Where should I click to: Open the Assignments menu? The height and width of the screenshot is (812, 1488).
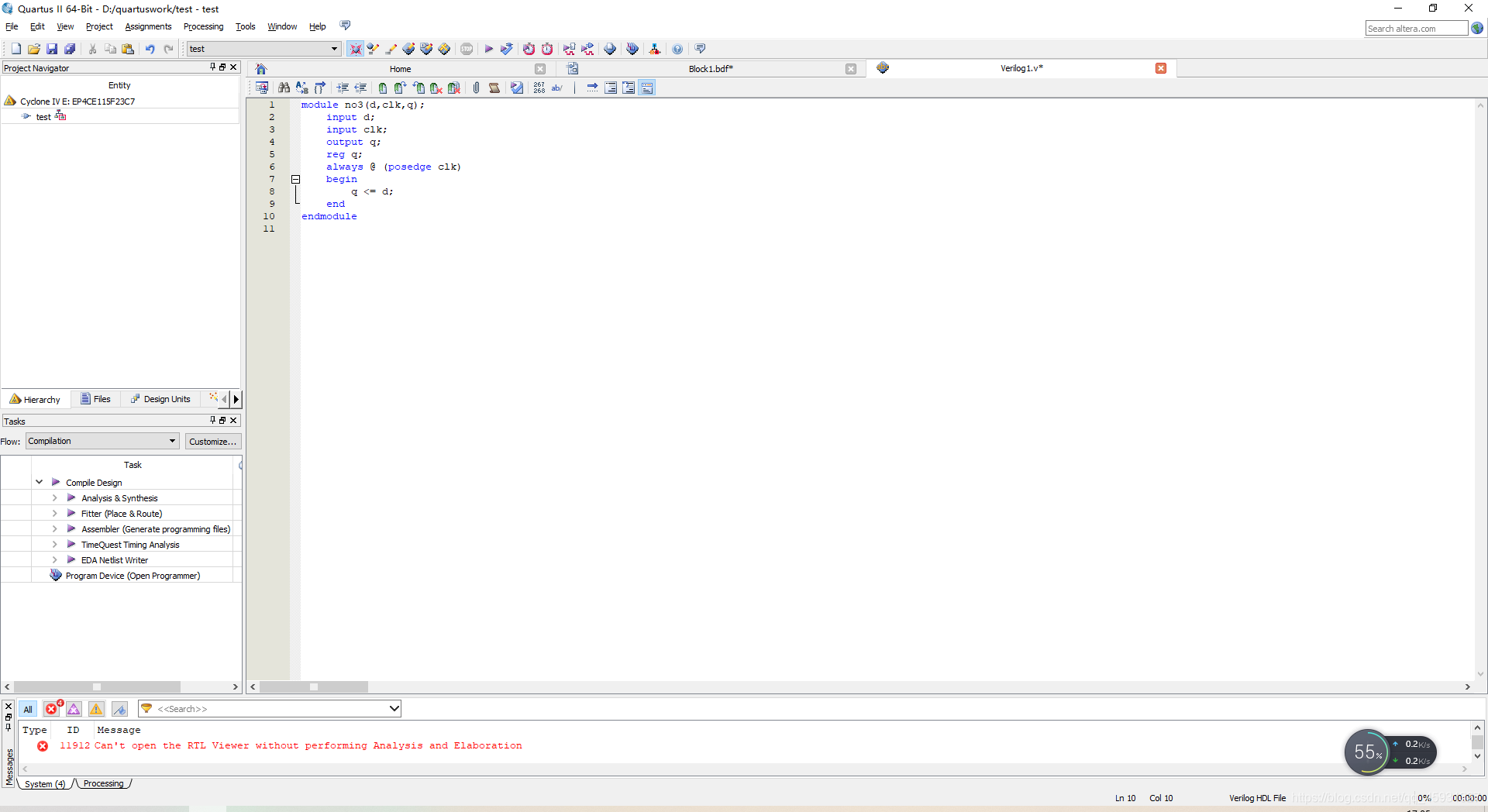[148, 26]
